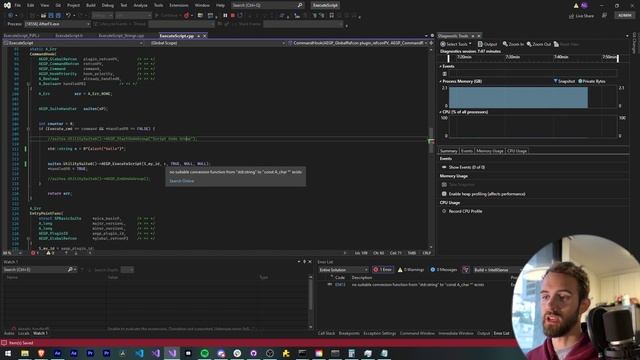This screenshot has height=360, width=640.
Task: Open the File menu
Action: pyautogui.click(x=18, y=5)
